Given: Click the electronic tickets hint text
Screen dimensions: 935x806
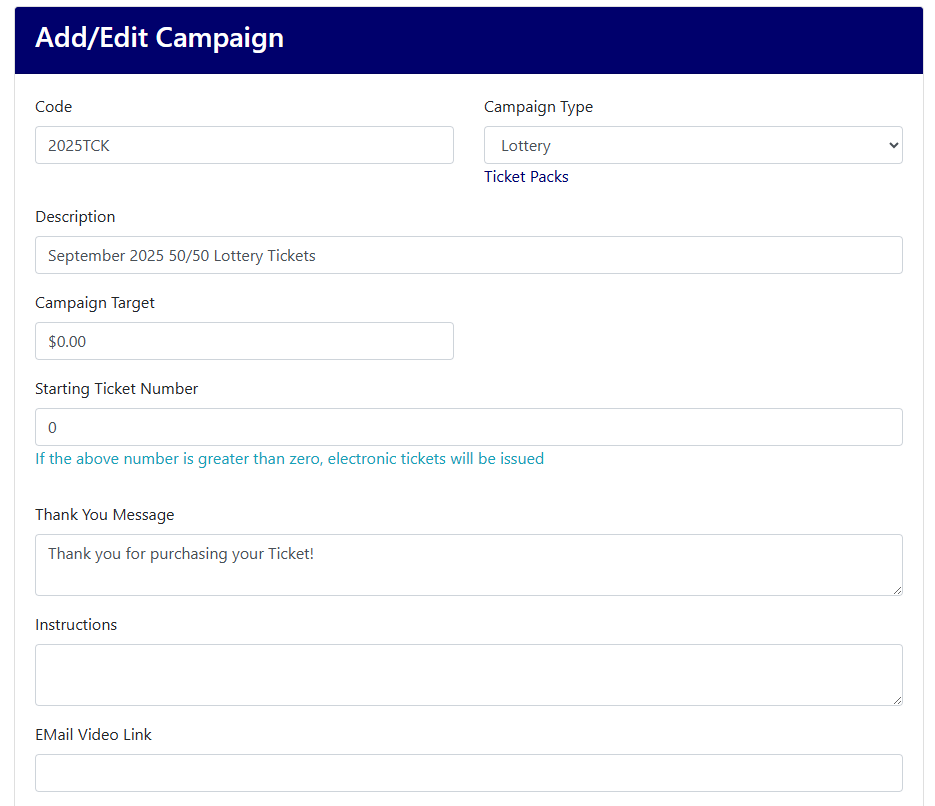Looking at the screenshot, I should coord(289,458).
